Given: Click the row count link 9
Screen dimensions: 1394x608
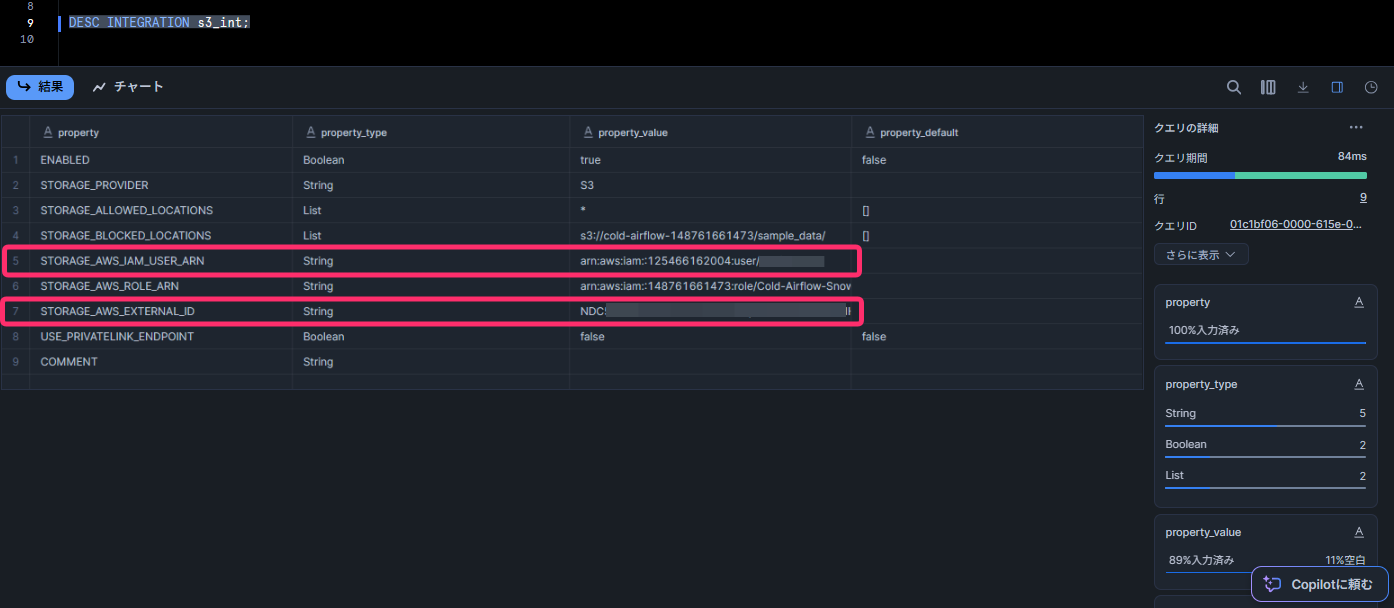Looking at the screenshot, I should point(1363,198).
